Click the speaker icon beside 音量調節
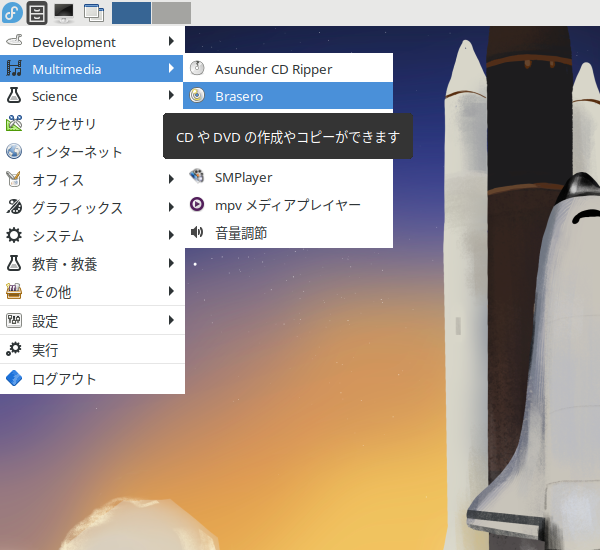 coord(197,232)
